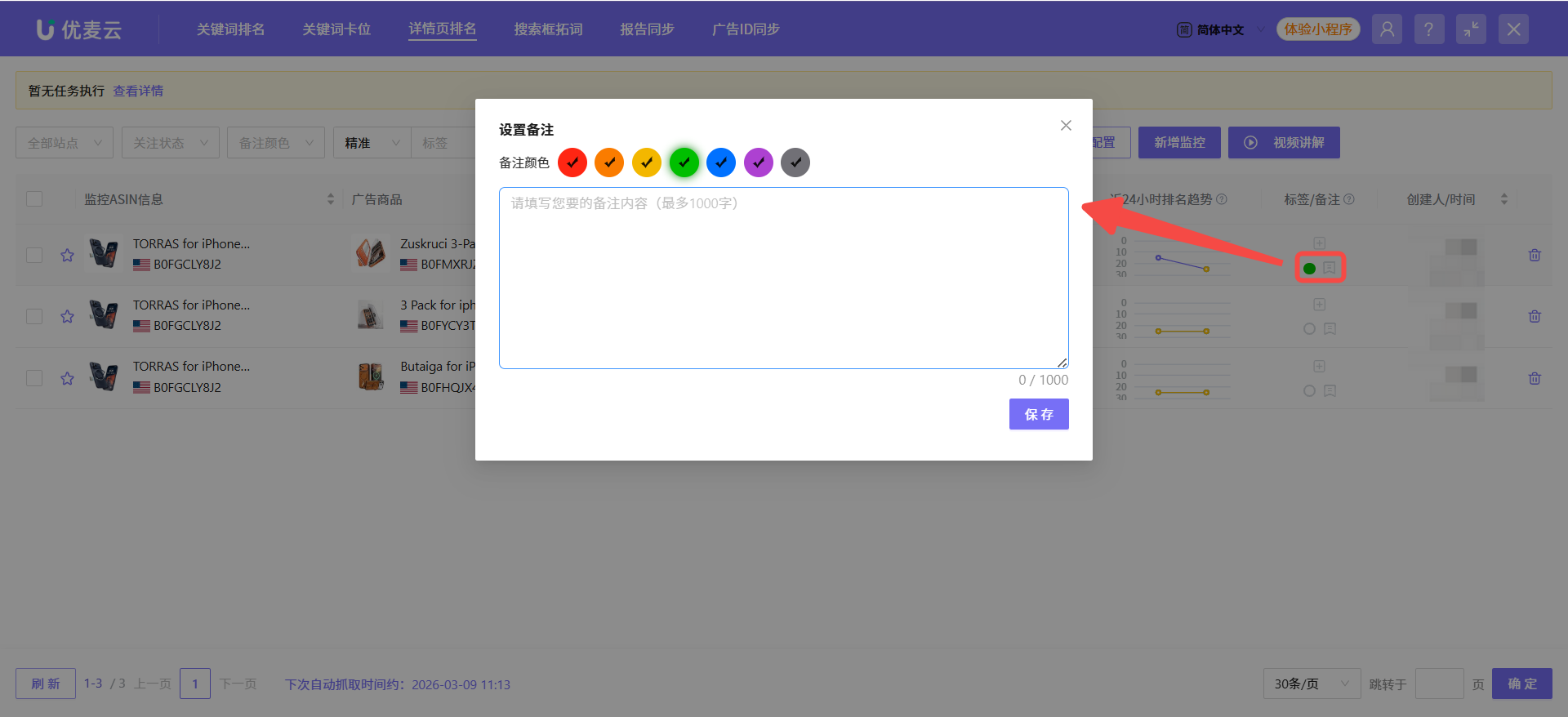Click the user account icon in header

tap(1387, 29)
